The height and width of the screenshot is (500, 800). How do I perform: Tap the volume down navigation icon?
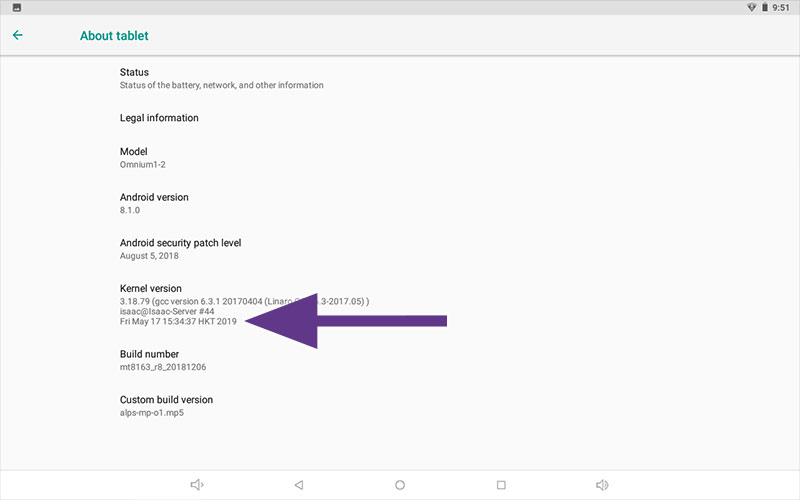(x=197, y=485)
